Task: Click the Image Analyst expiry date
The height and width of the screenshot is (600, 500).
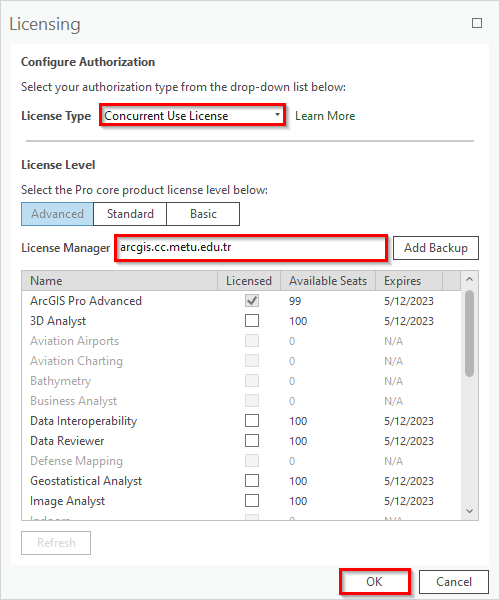Action: pyautogui.click(x=409, y=501)
